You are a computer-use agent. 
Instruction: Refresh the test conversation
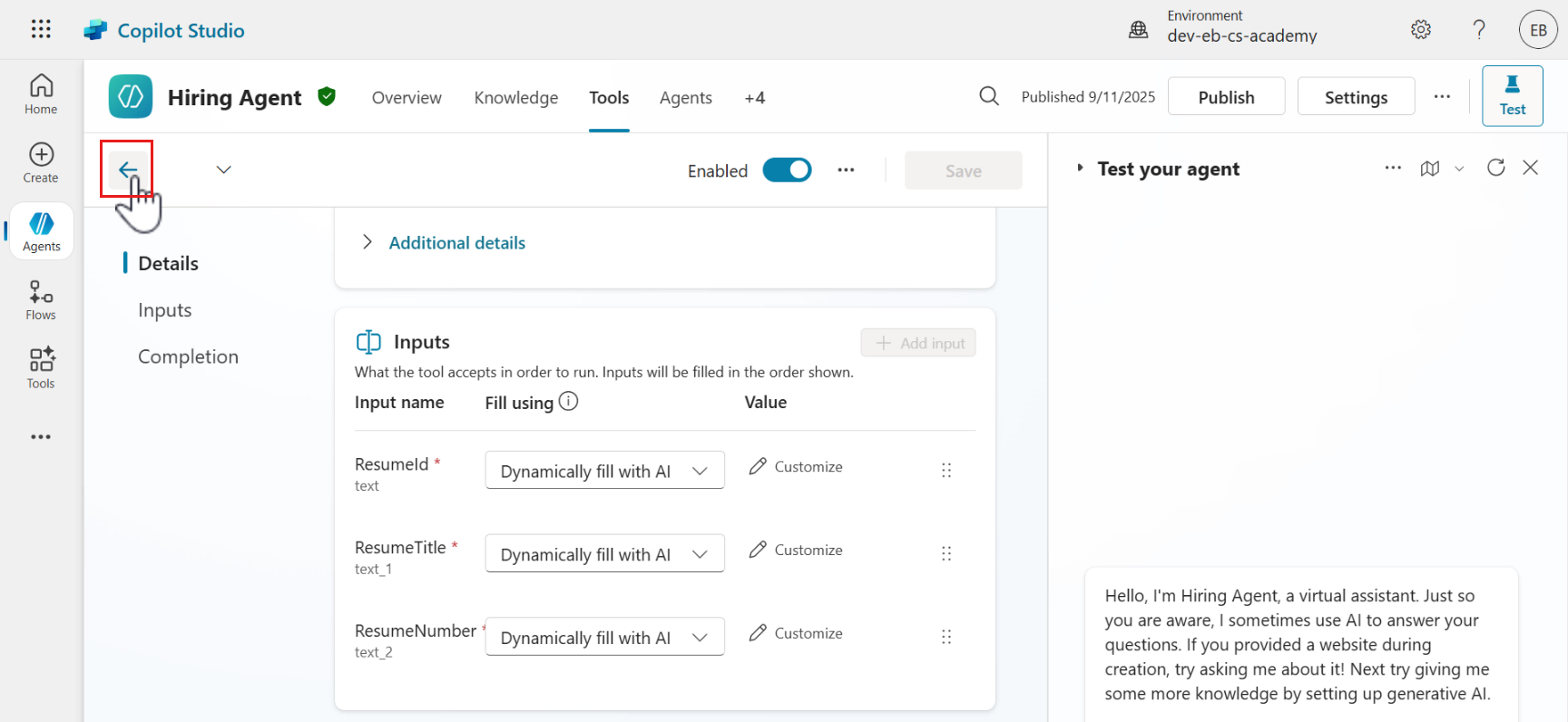[1495, 168]
